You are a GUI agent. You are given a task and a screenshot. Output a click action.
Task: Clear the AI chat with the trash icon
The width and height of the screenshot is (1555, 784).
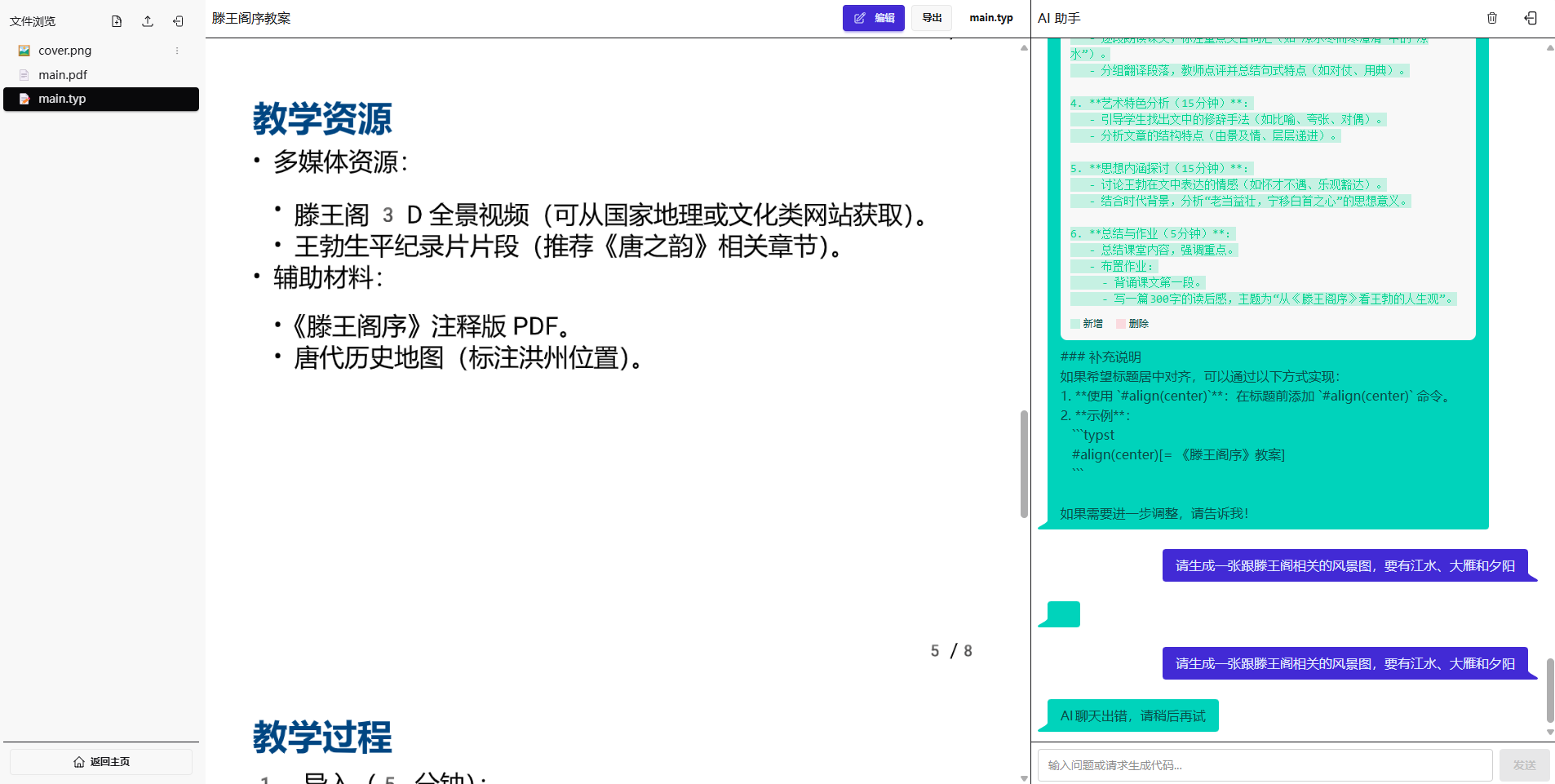tap(1491, 17)
